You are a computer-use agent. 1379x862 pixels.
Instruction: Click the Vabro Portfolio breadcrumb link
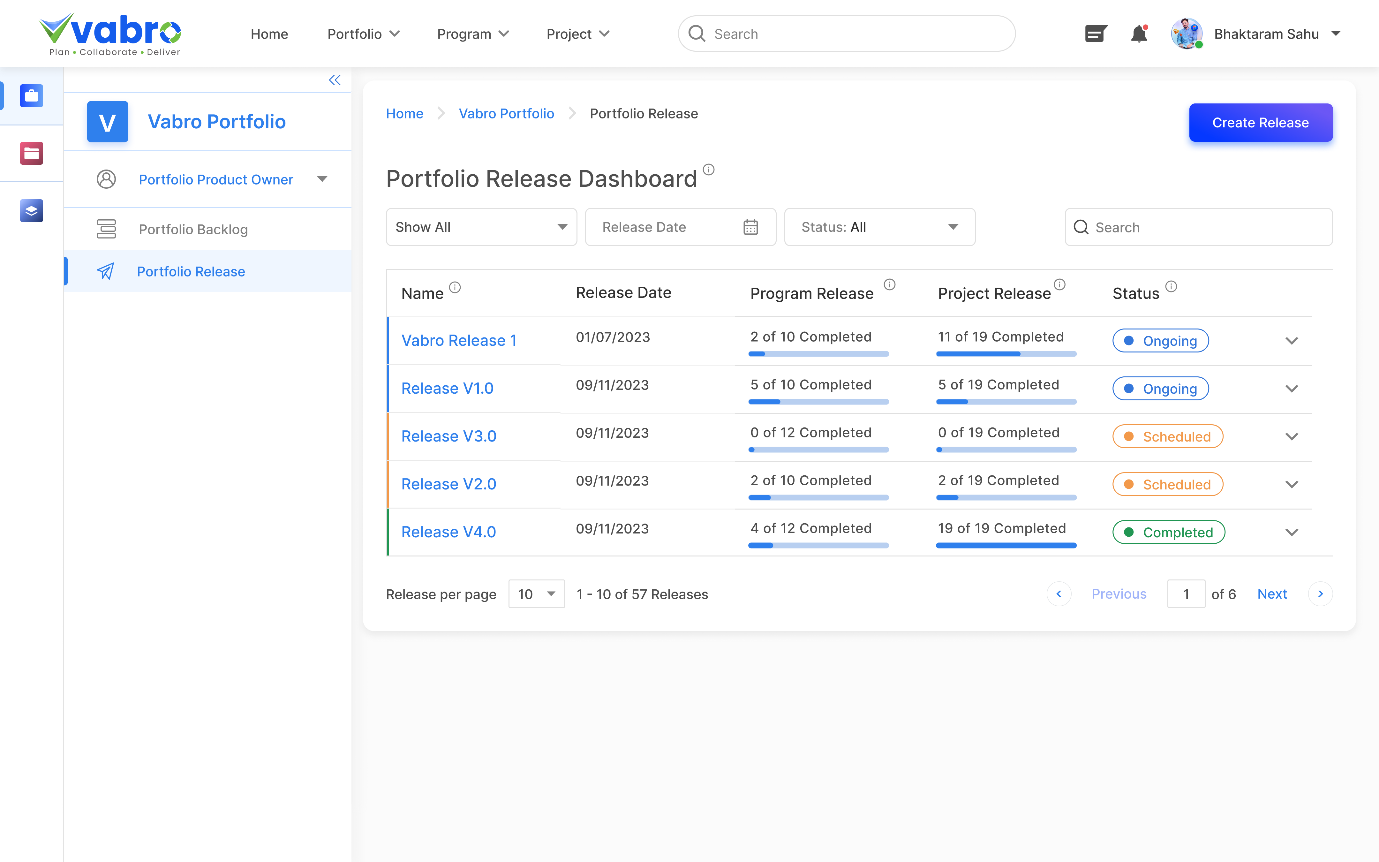(x=506, y=114)
